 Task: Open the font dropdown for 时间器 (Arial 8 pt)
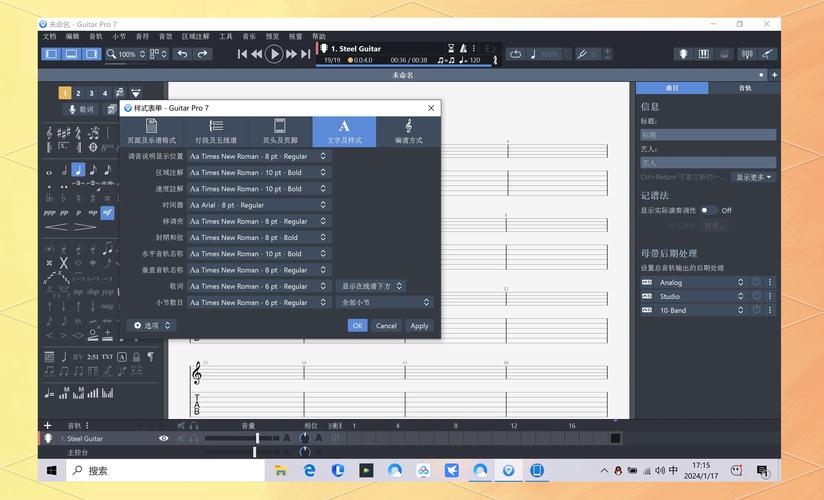tap(259, 205)
